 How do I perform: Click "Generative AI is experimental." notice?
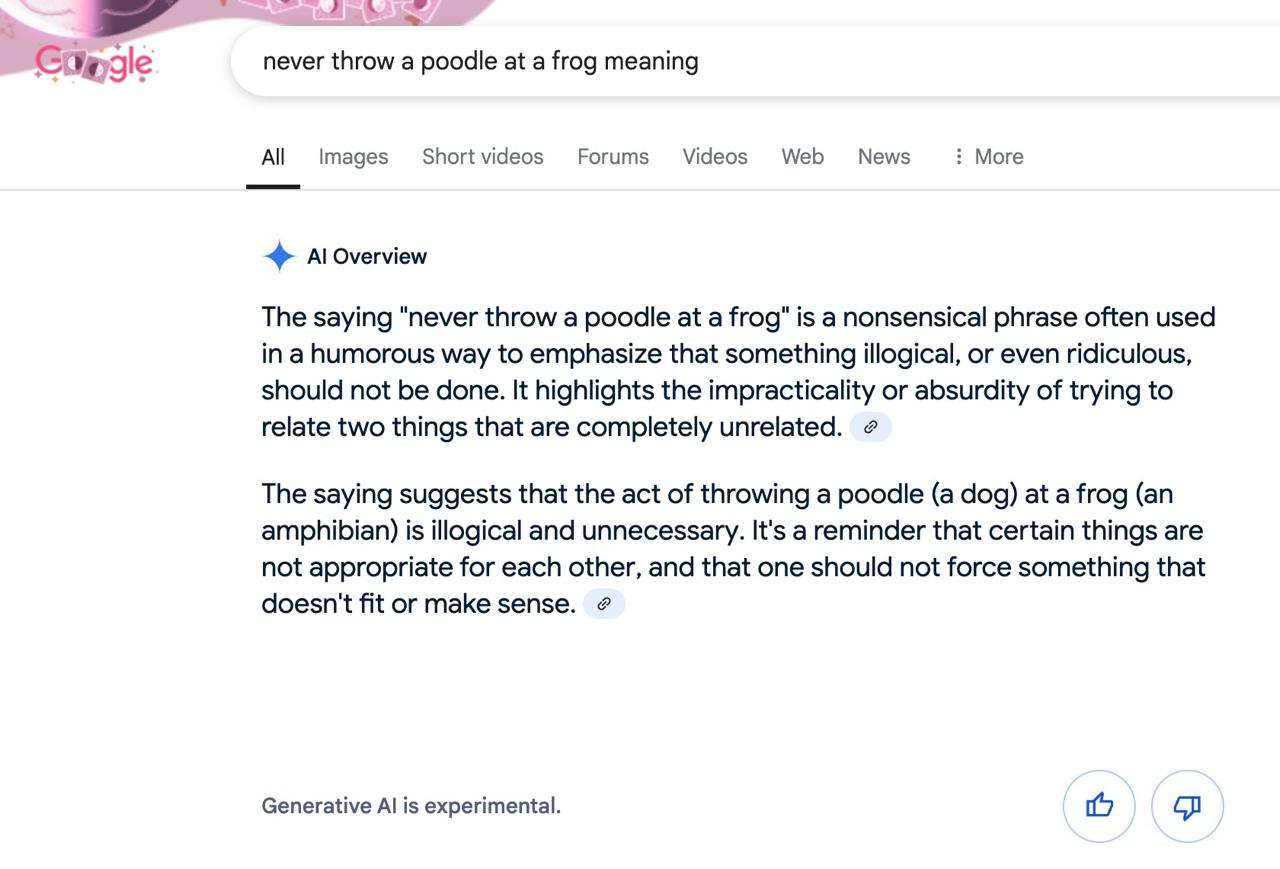[411, 806]
